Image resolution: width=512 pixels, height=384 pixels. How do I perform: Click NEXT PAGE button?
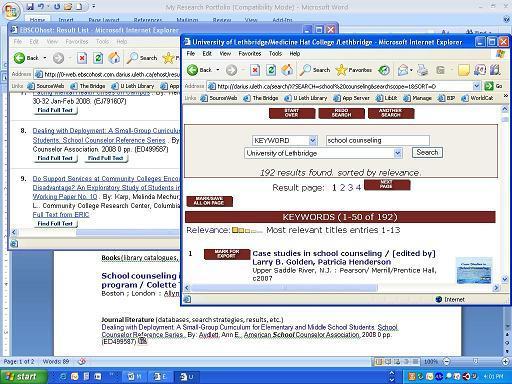click(387, 185)
